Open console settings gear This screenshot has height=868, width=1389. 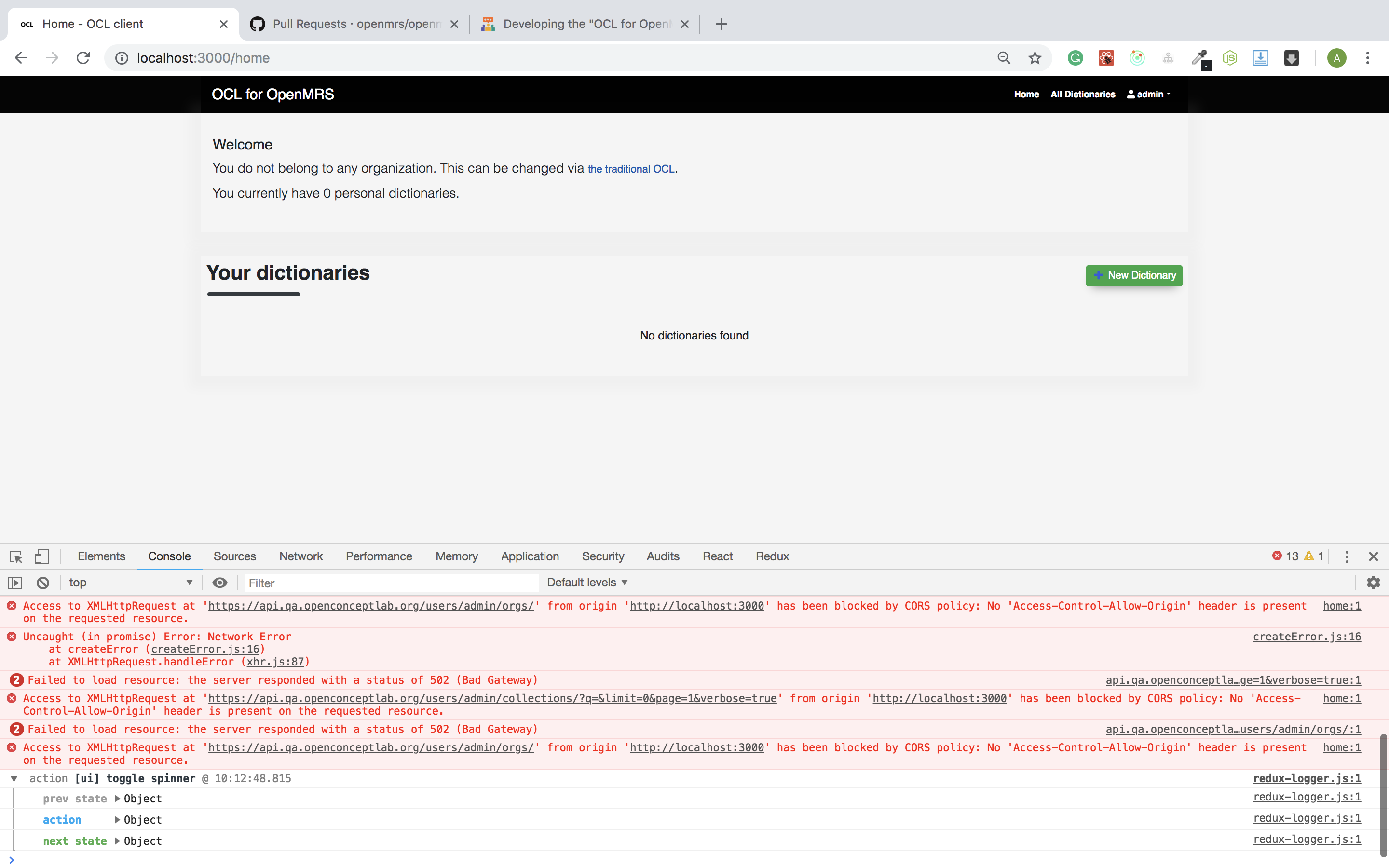[x=1374, y=583]
